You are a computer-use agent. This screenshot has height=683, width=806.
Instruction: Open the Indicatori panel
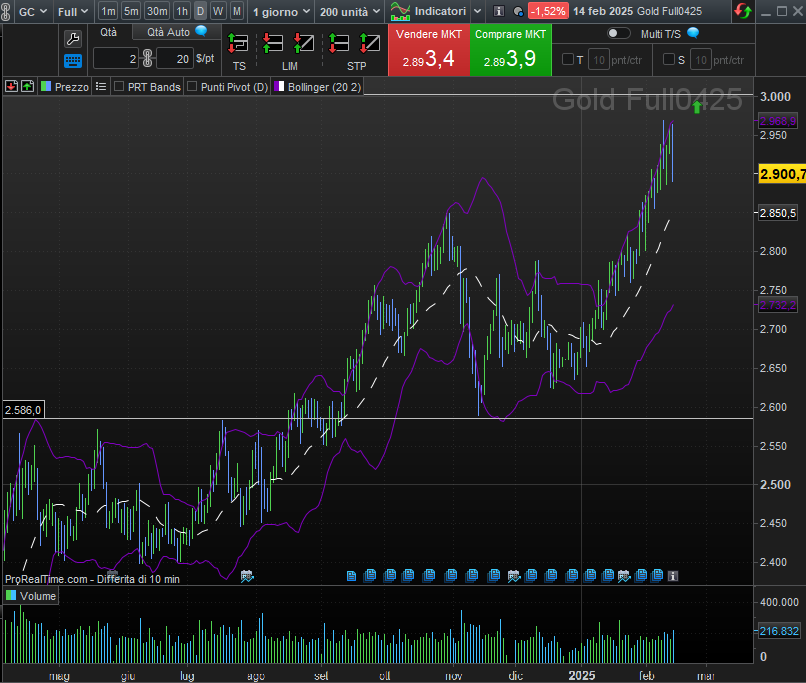[x=427, y=11]
